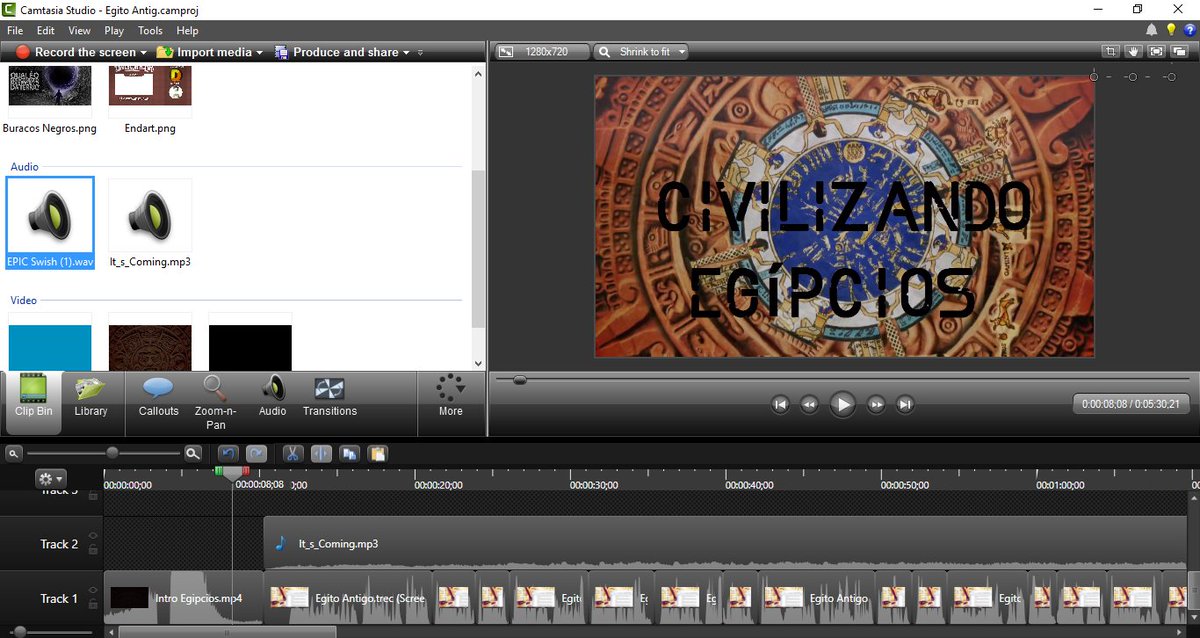Open the Play menu

114,31
